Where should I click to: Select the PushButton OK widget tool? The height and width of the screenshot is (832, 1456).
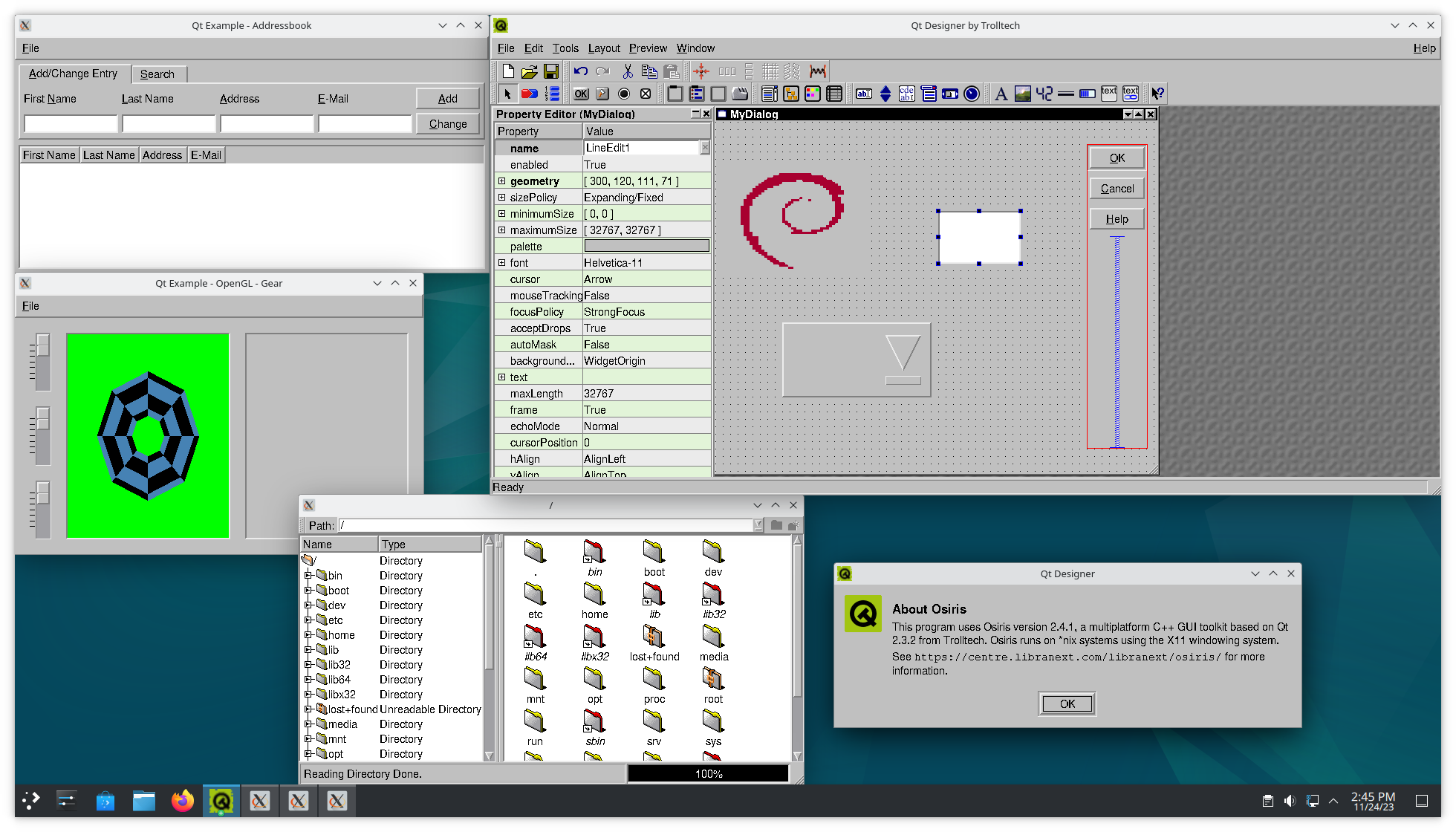[581, 94]
